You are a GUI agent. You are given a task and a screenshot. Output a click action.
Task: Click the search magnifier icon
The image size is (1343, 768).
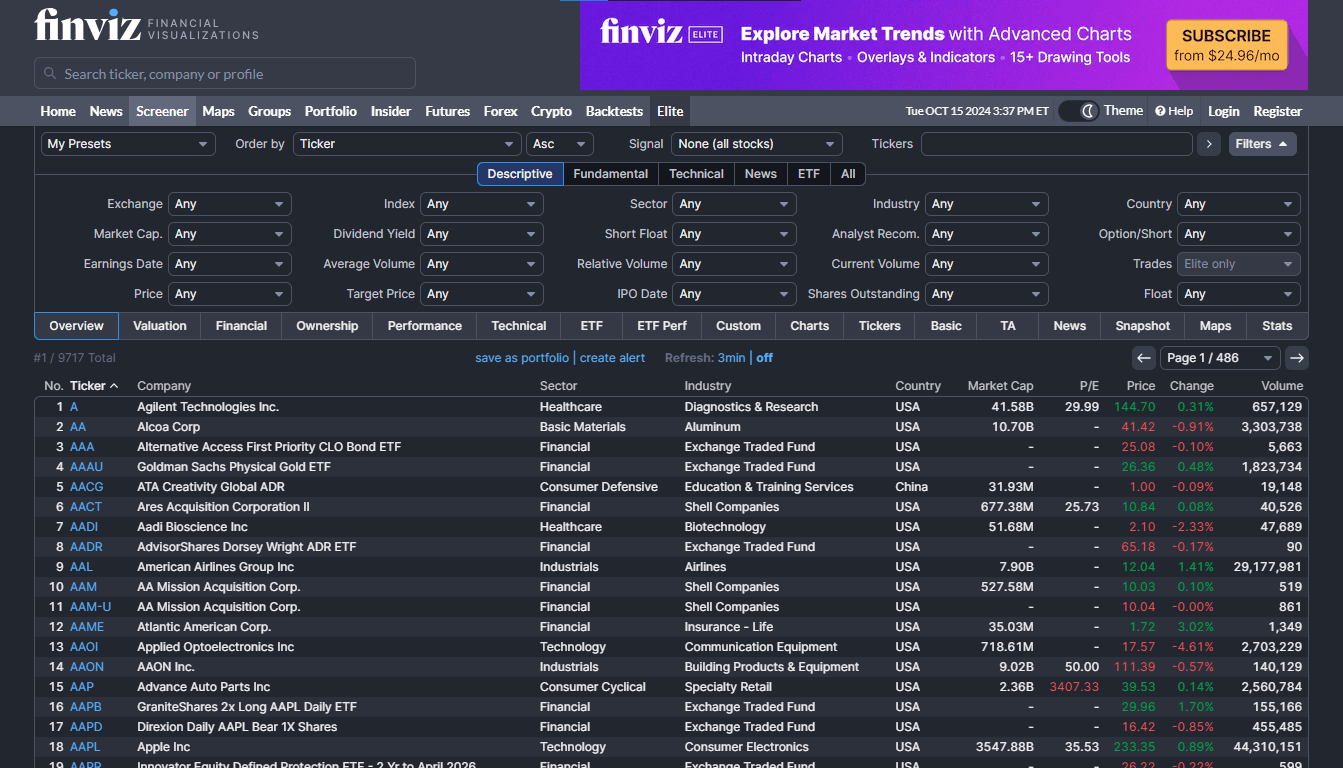click(48, 73)
